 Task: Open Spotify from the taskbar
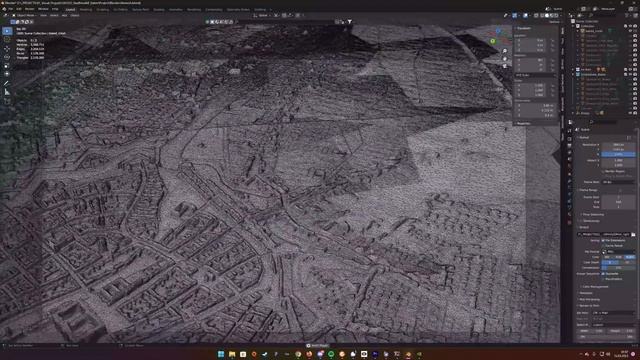pyautogui.click(x=331, y=354)
